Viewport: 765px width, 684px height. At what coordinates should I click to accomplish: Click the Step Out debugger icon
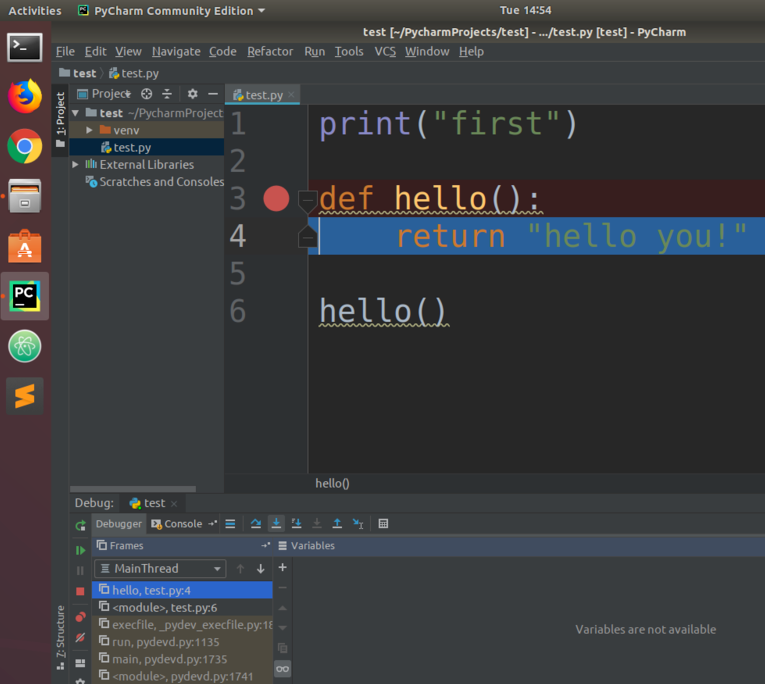[x=337, y=524]
